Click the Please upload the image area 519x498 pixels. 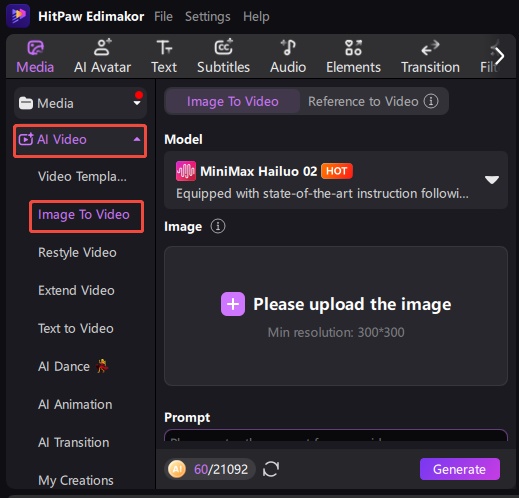tap(336, 316)
